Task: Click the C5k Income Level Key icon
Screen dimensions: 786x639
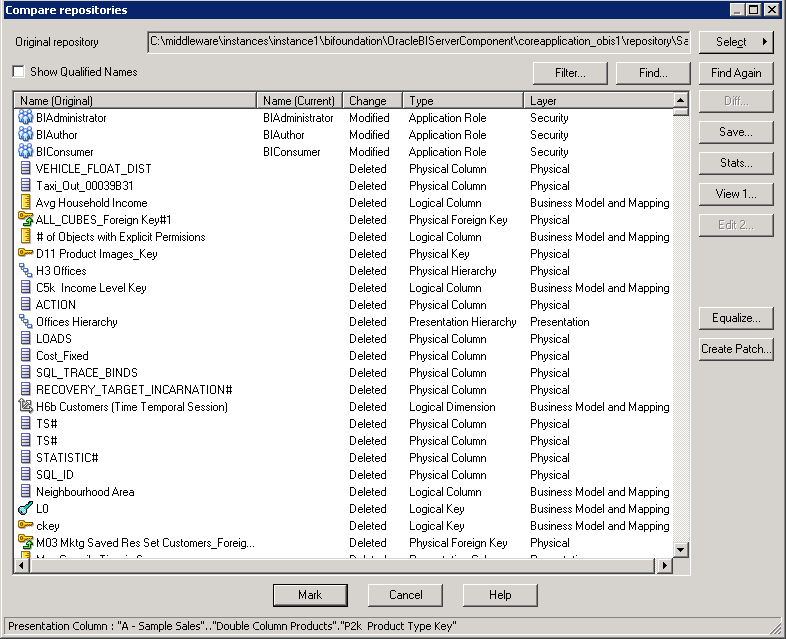Action: [x=26, y=288]
